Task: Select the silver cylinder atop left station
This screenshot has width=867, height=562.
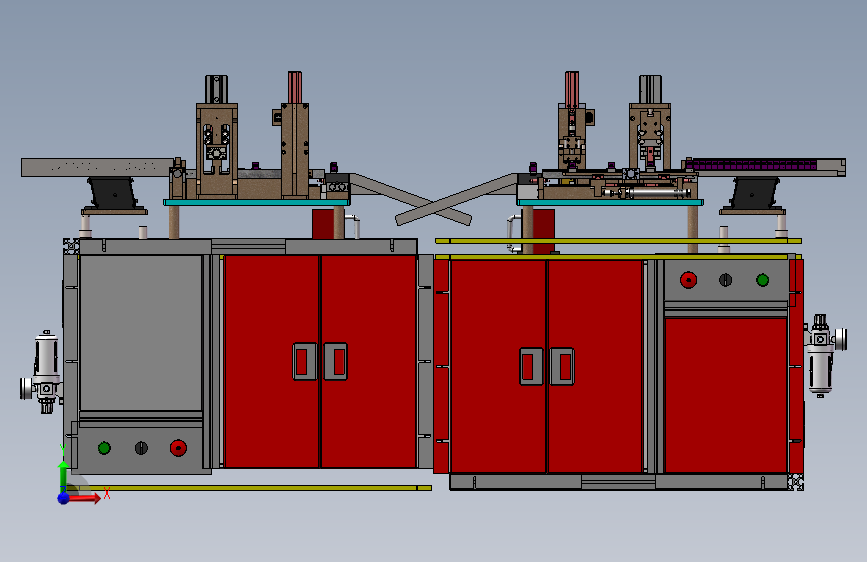Action: click(216, 89)
